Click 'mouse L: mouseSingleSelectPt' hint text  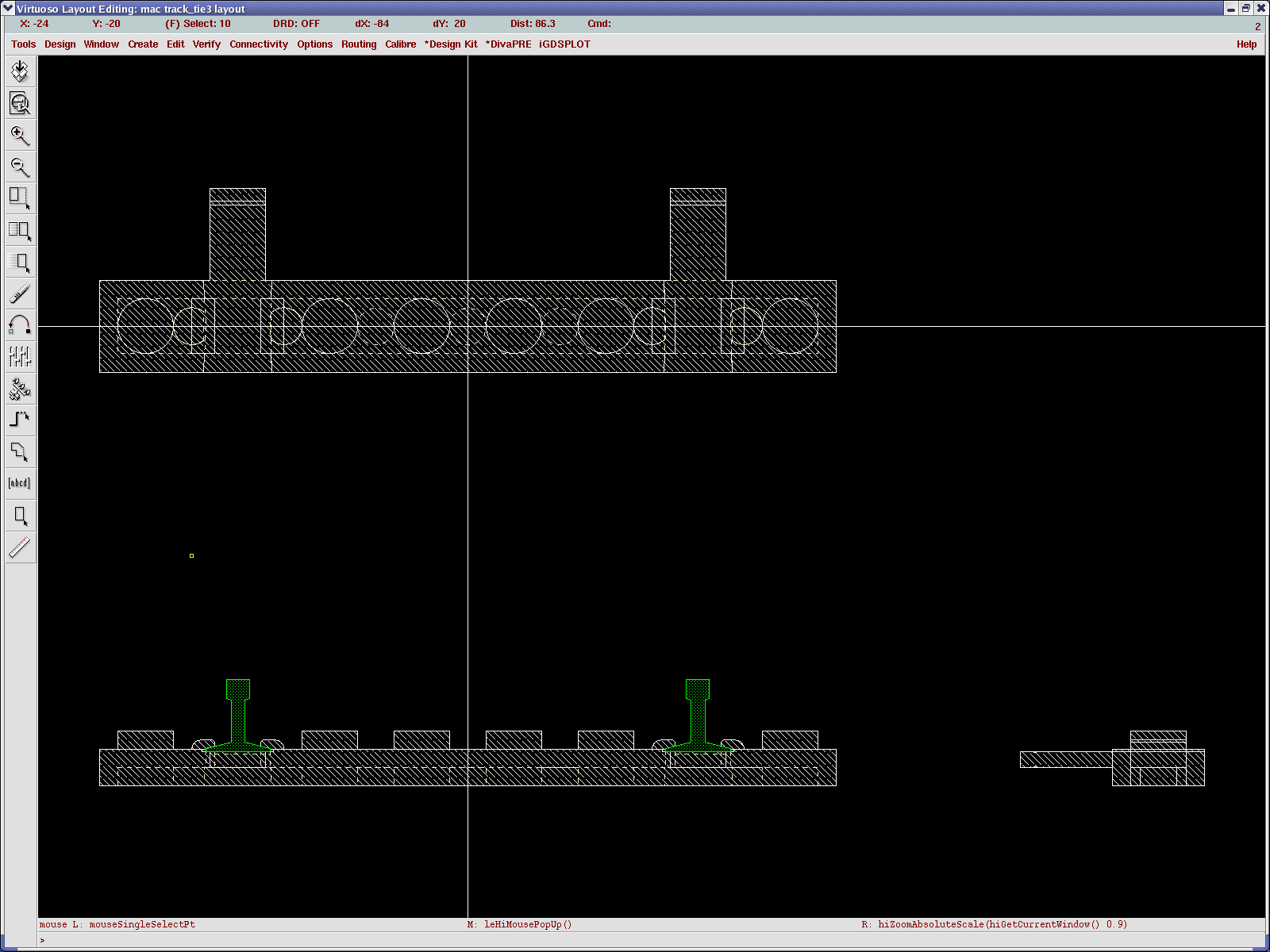point(117,924)
